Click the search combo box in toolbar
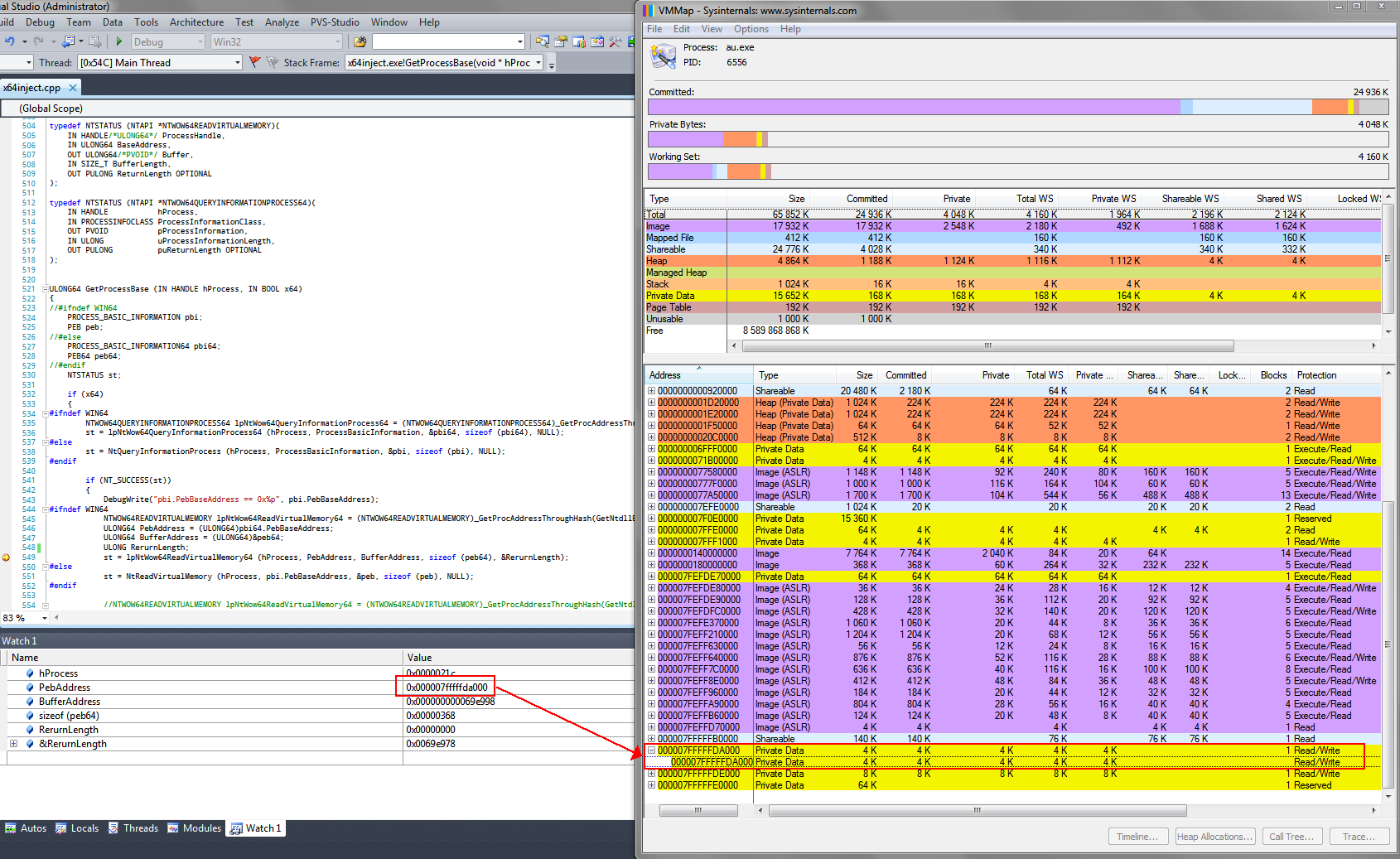 coord(448,41)
